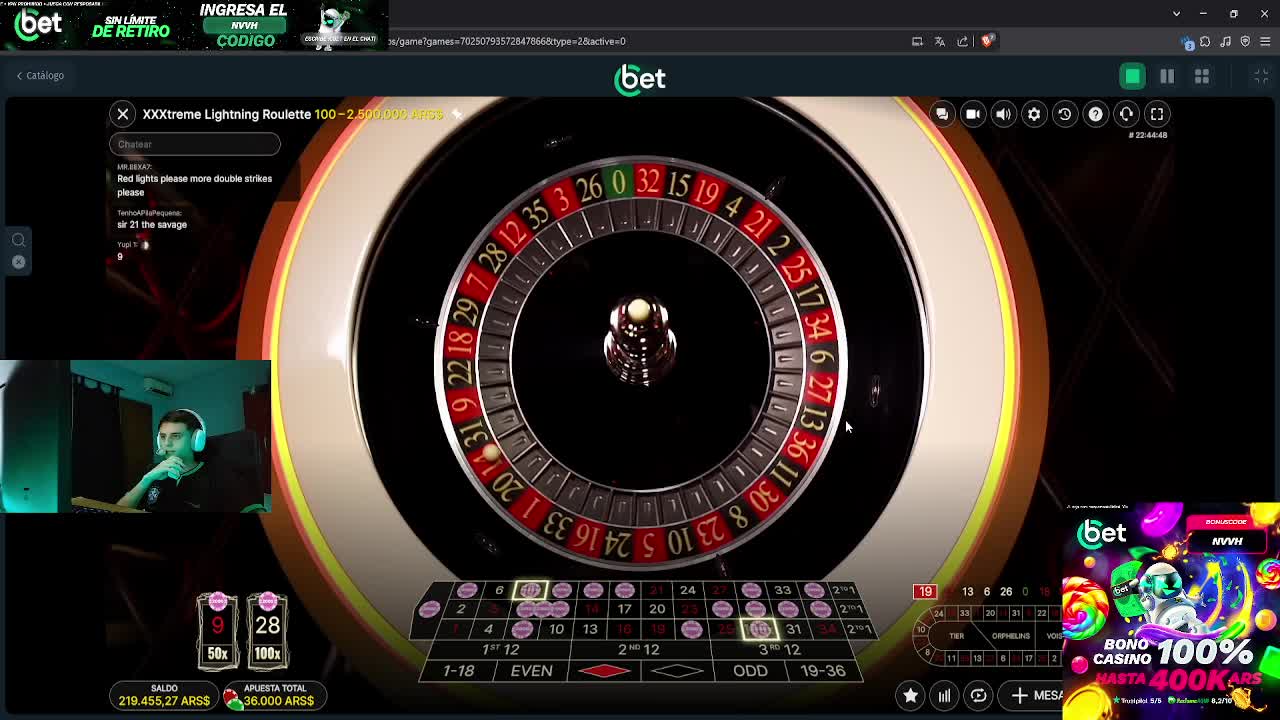Viewport: 1280px width, 720px height.
Task: Bet on EVEN
Action: click(x=531, y=671)
